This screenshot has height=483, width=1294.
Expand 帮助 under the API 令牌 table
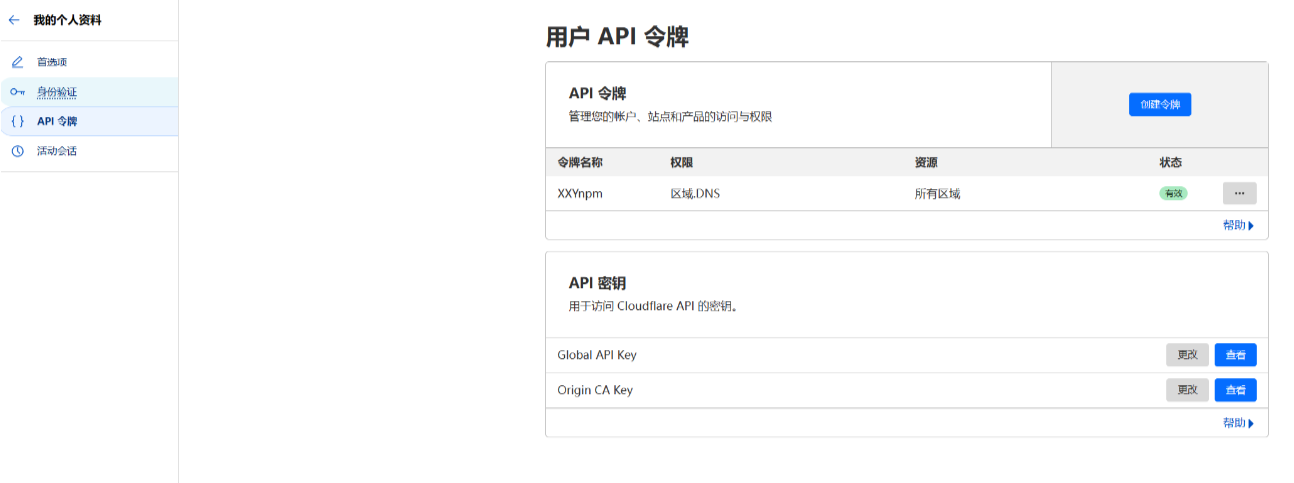tap(1238, 225)
